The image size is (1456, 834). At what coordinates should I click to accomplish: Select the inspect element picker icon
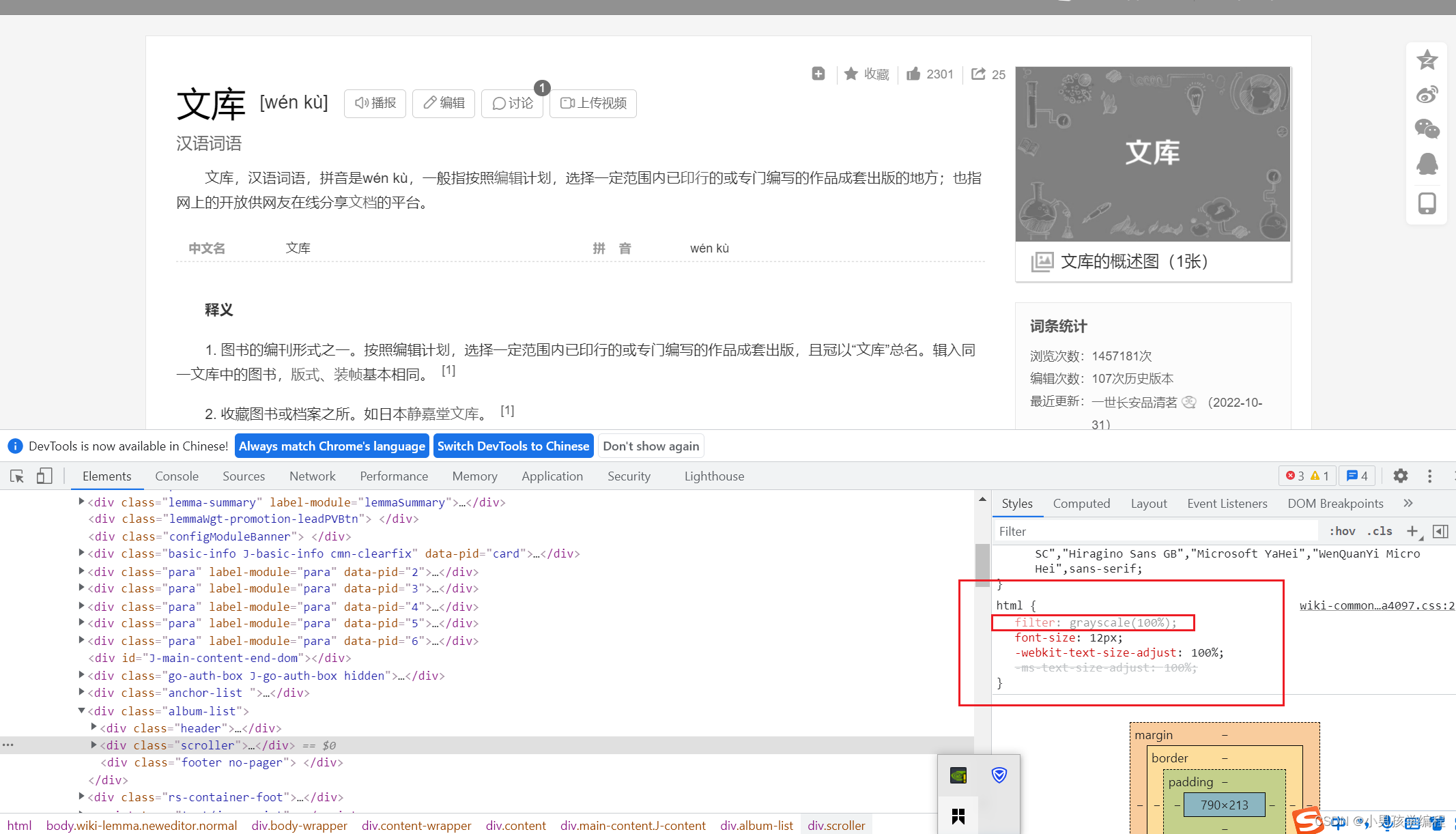[17, 476]
